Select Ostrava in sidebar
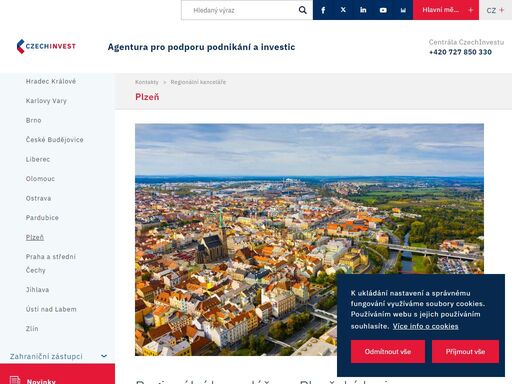The height and width of the screenshot is (384, 512). 39,198
